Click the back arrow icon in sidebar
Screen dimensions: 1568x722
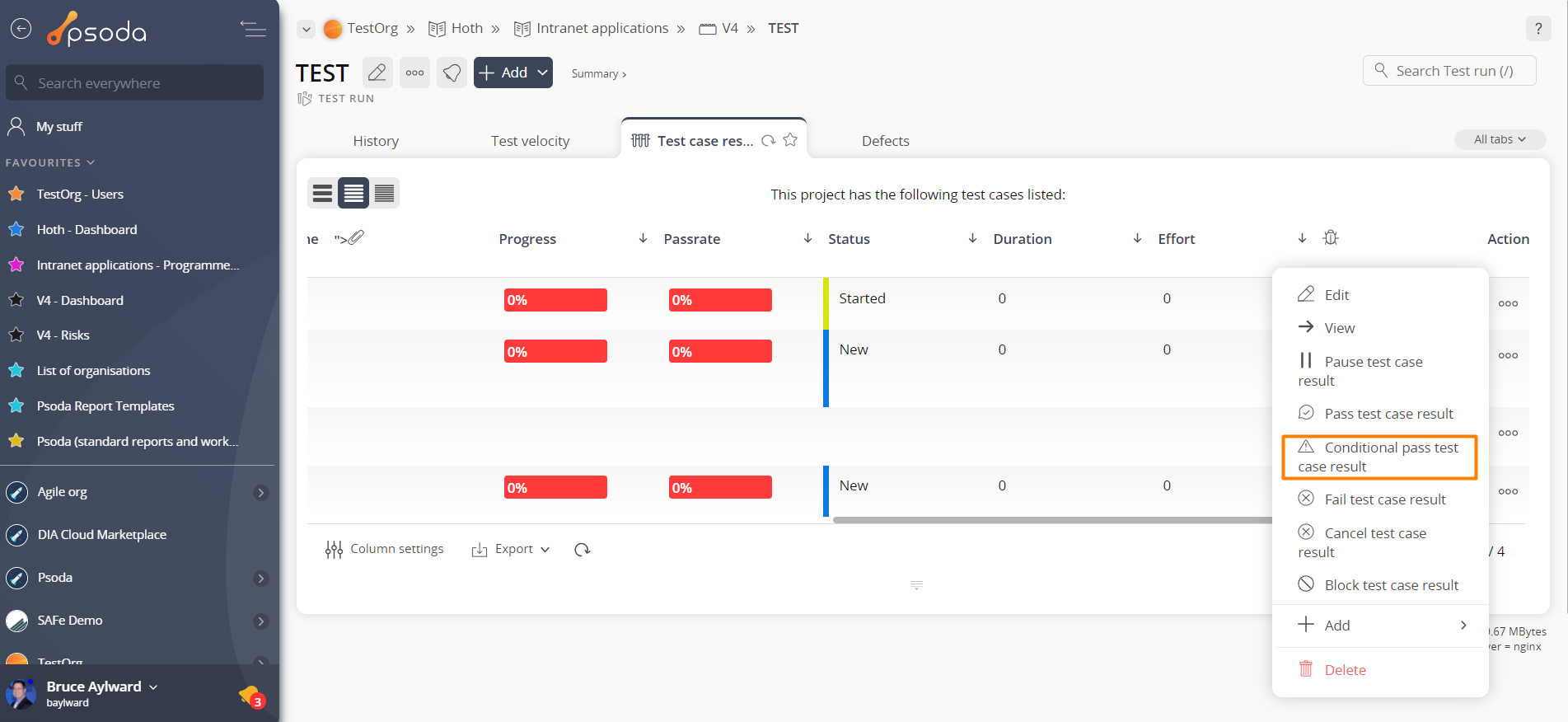pyautogui.click(x=21, y=29)
